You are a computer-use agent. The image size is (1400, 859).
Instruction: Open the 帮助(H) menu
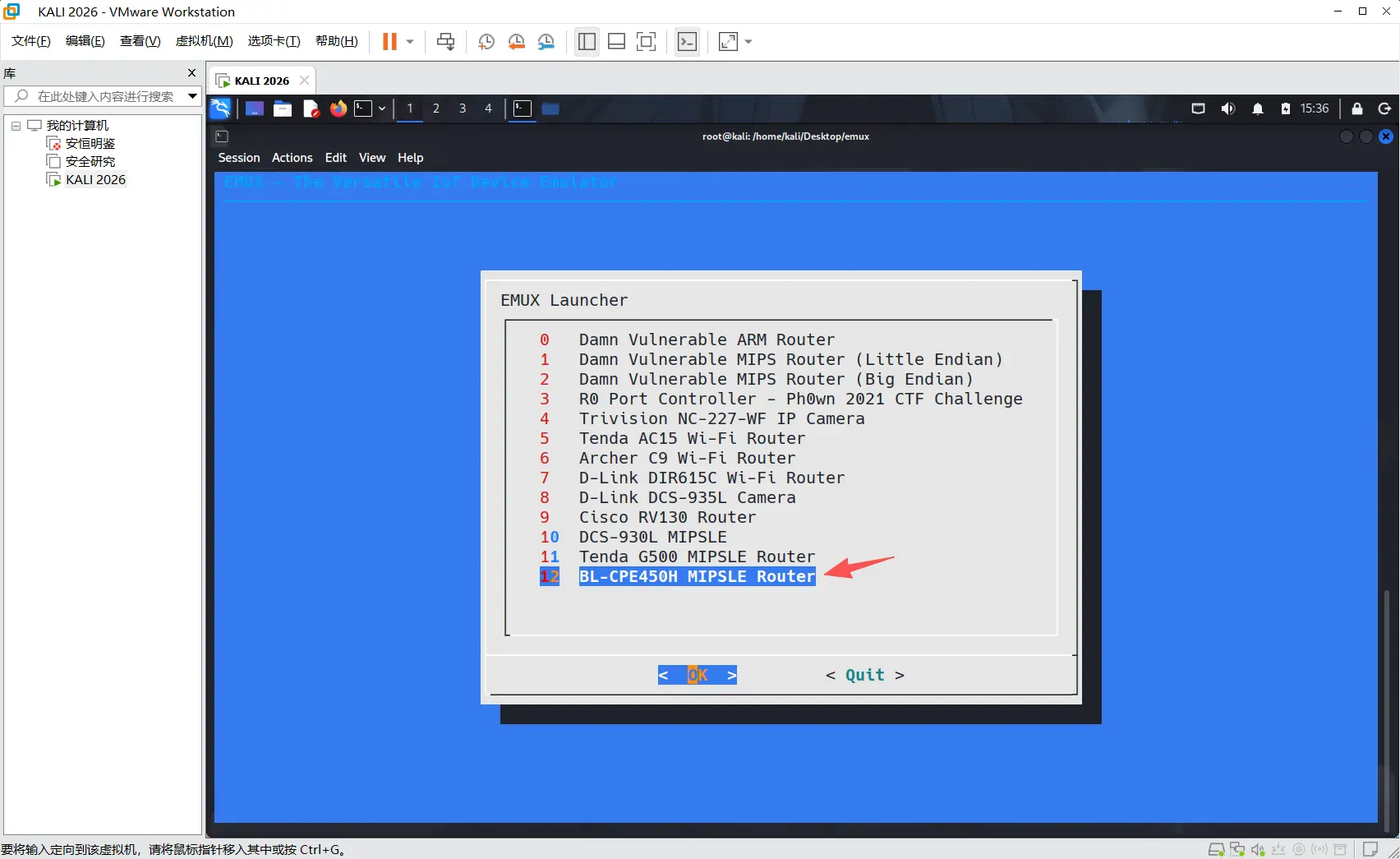(x=337, y=41)
